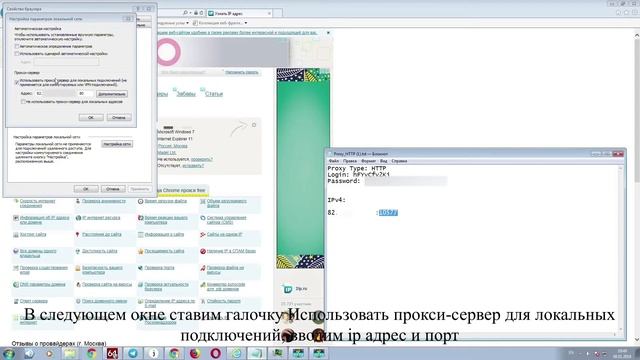Click Напомнить пароль link
This screenshot has width=640, height=360.
(x=242, y=72)
